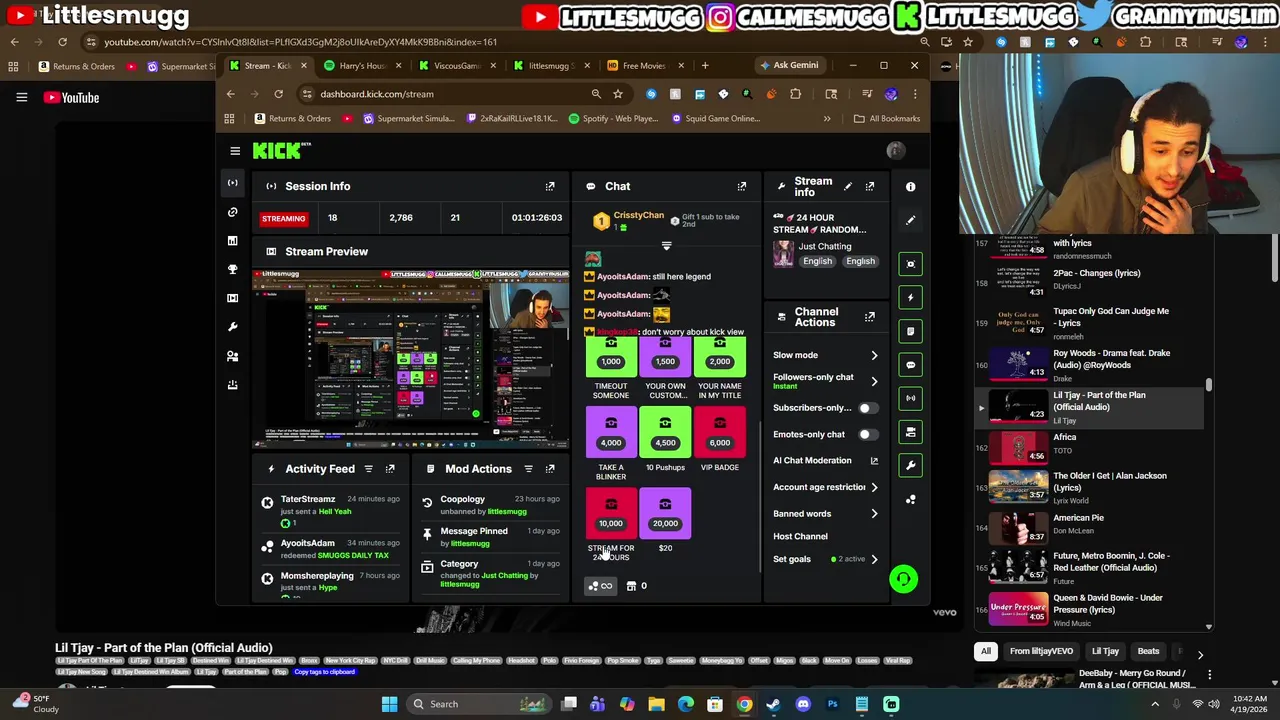Open the community users icon in Kick sidebar
Viewport: 1280px width, 720px height.
(233, 356)
